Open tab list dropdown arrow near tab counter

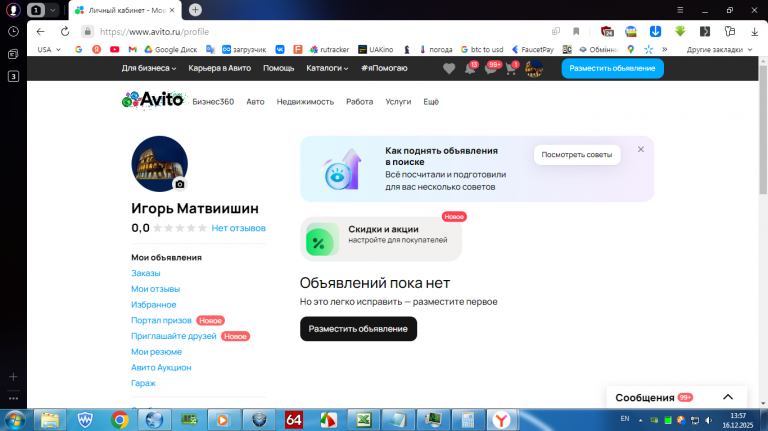52,10
